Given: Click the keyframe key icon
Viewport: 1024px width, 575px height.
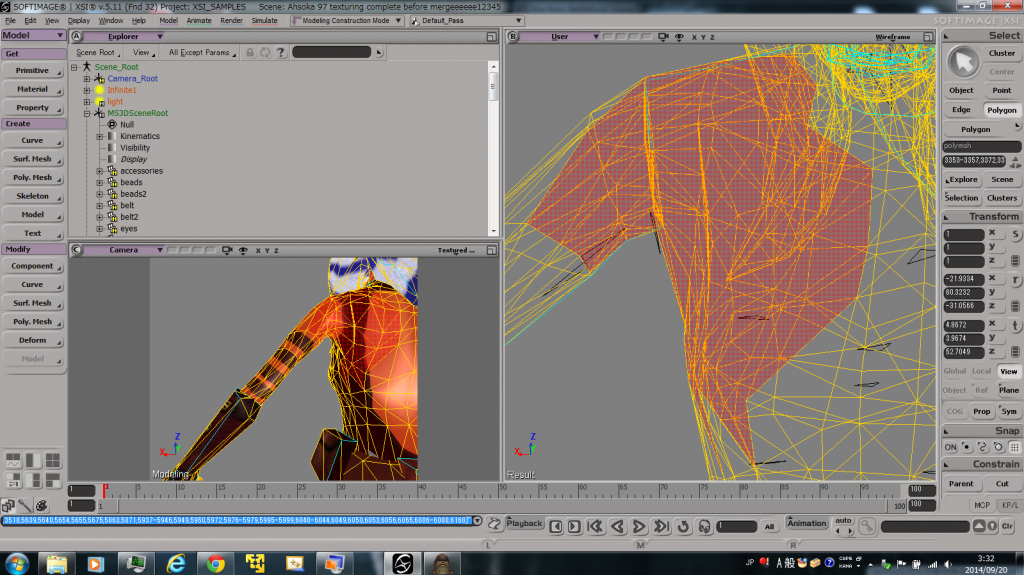Looking at the screenshot, I should pyautogui.click(x=867, y=525).
